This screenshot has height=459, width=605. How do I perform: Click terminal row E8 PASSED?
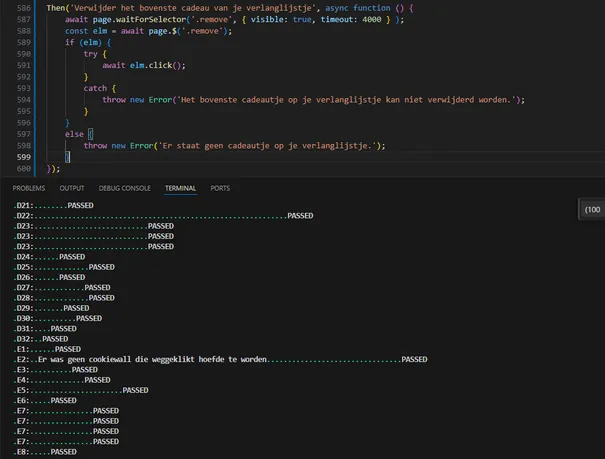[45, 452]
